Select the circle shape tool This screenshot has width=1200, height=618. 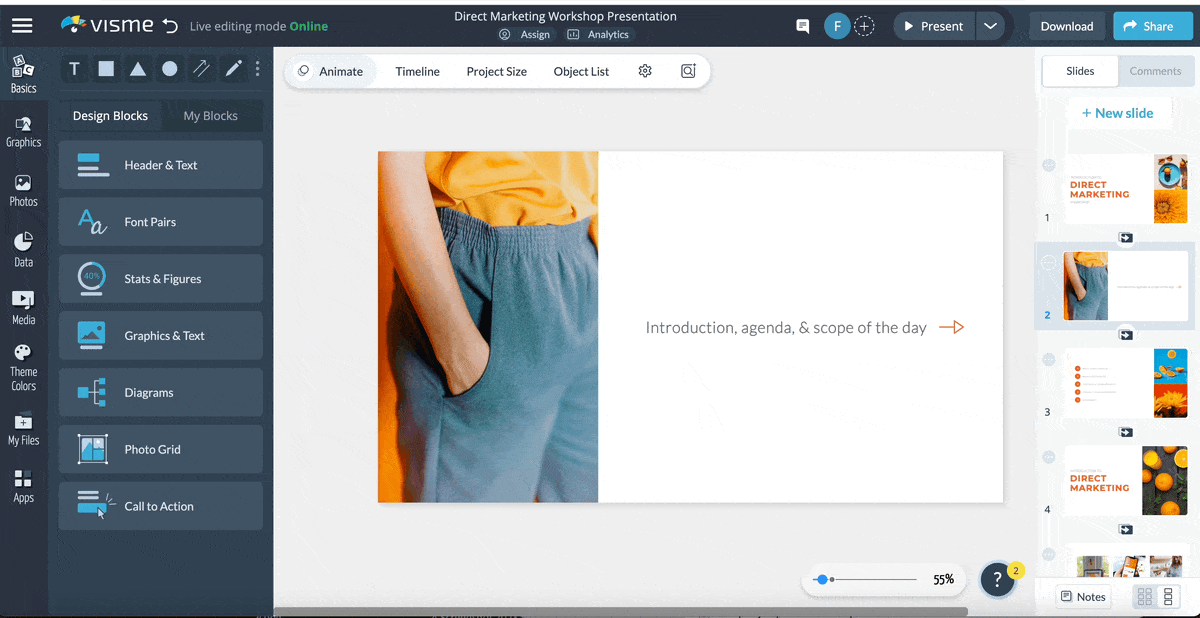[169, 69]
